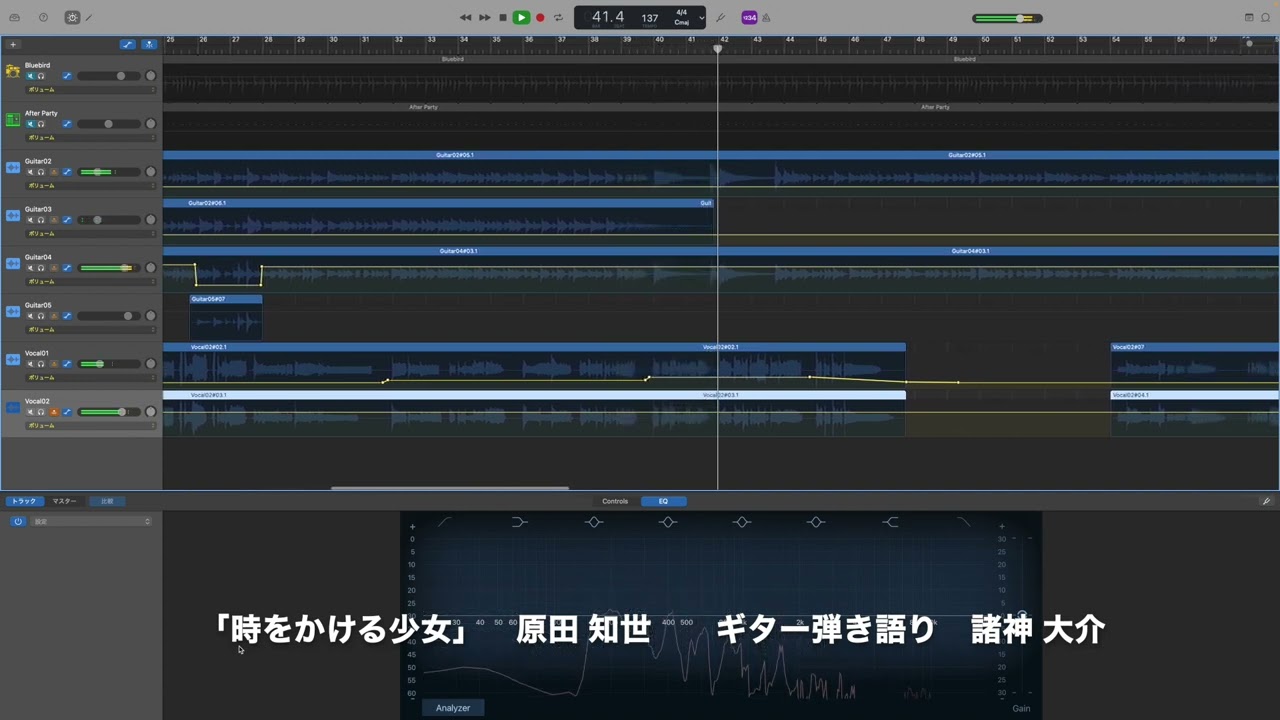Click the Analyzer button
This screenshot has width=1280, height=720.
click(x=453, y=708)
